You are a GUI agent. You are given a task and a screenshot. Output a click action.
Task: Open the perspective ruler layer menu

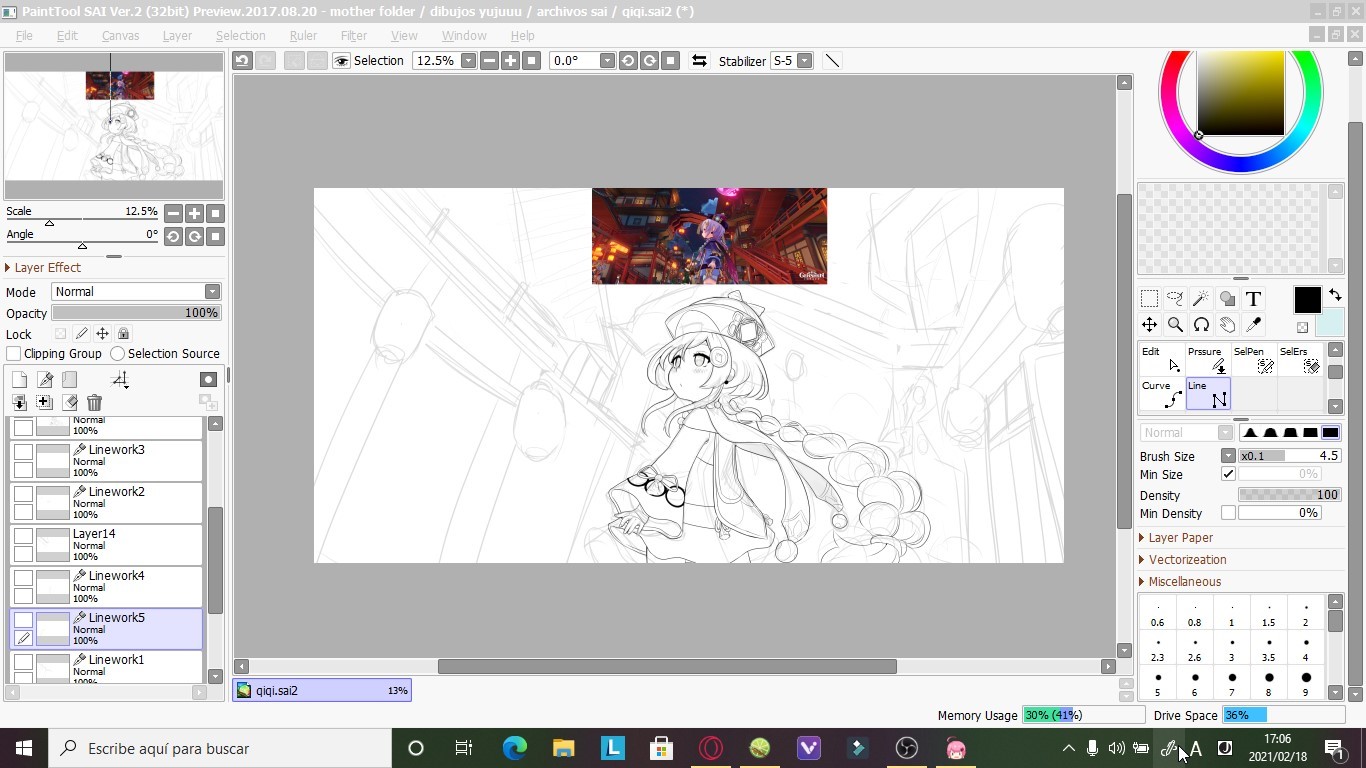point(120,380)
